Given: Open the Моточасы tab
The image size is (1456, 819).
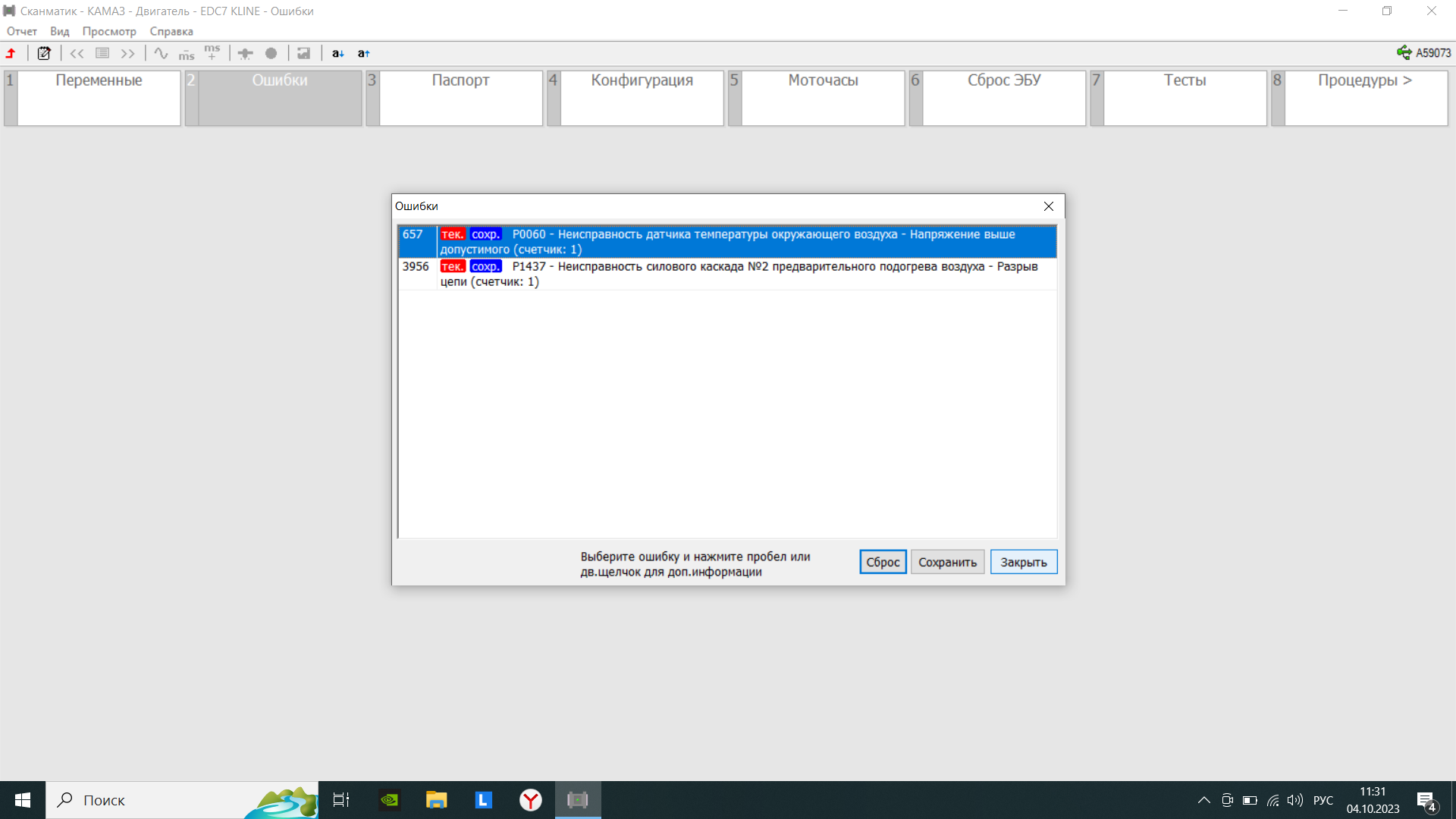Looking at the screenshot, I should click(823, 97).
